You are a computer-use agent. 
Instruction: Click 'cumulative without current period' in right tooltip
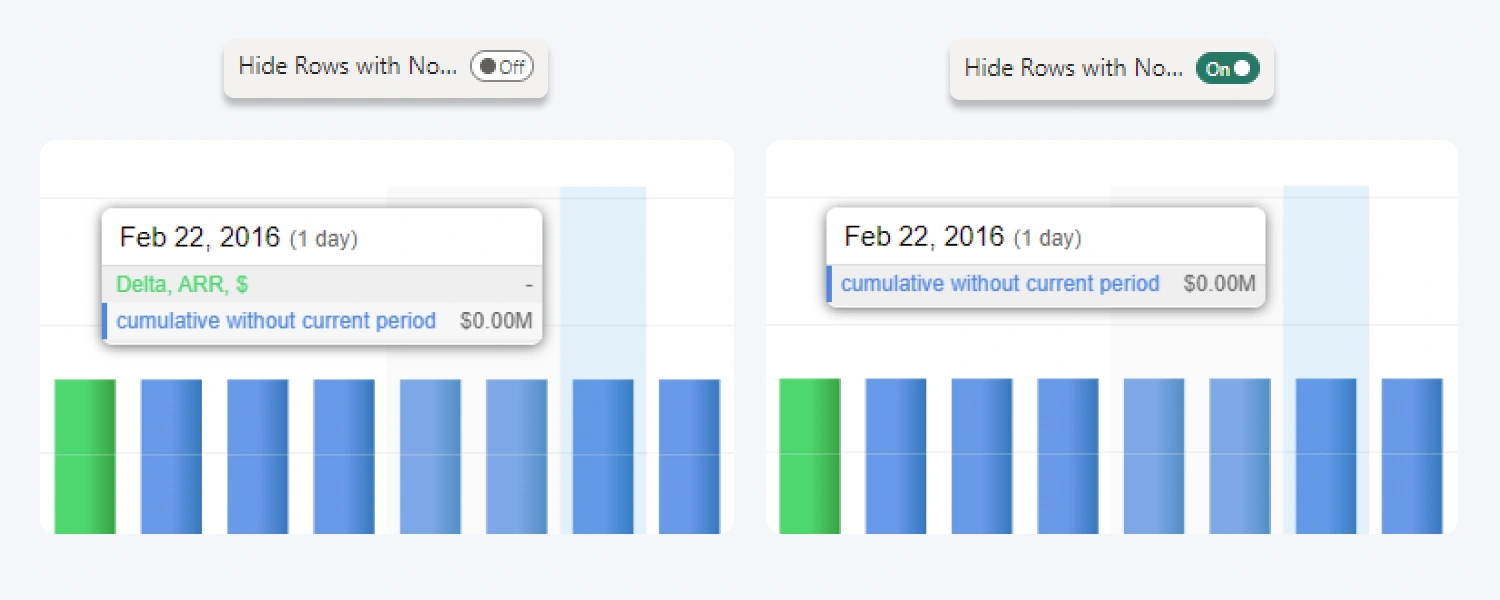click(1000, 284)
